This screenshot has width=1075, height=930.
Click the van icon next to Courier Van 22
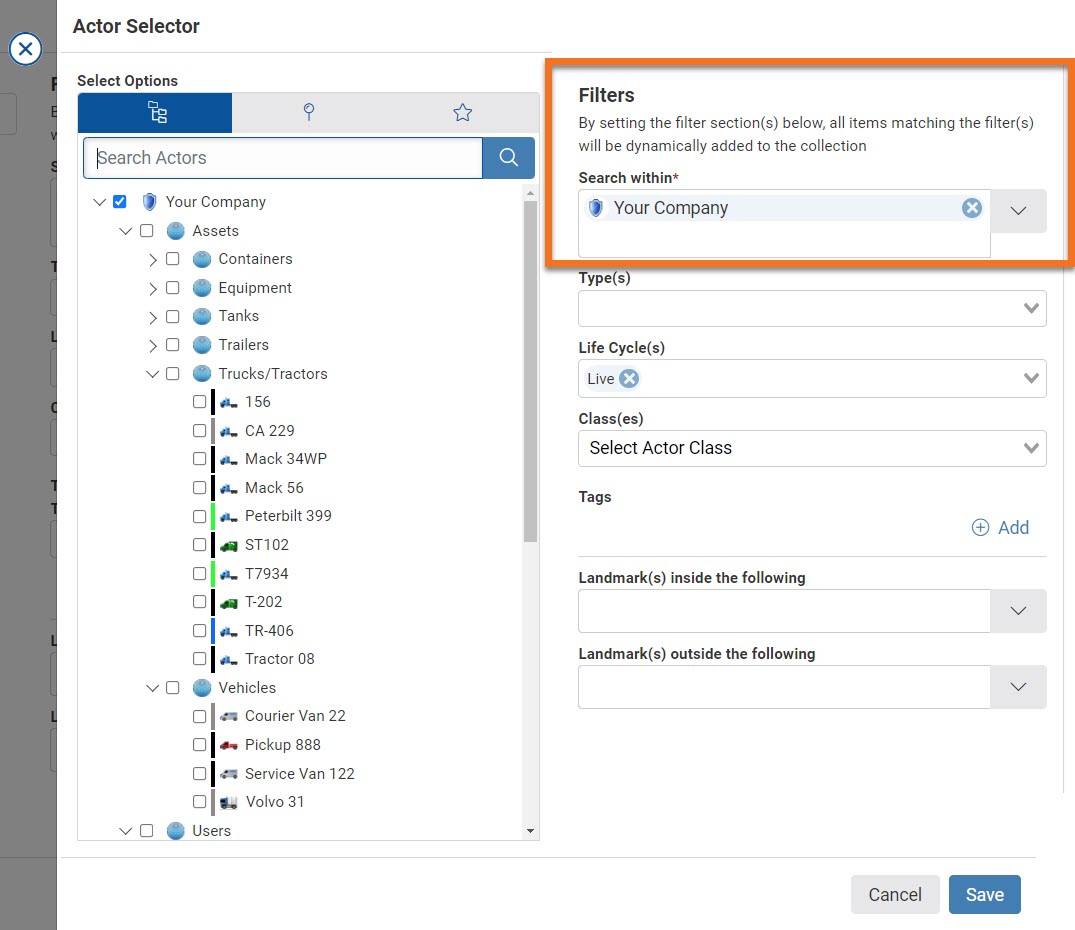click(227, 716)
